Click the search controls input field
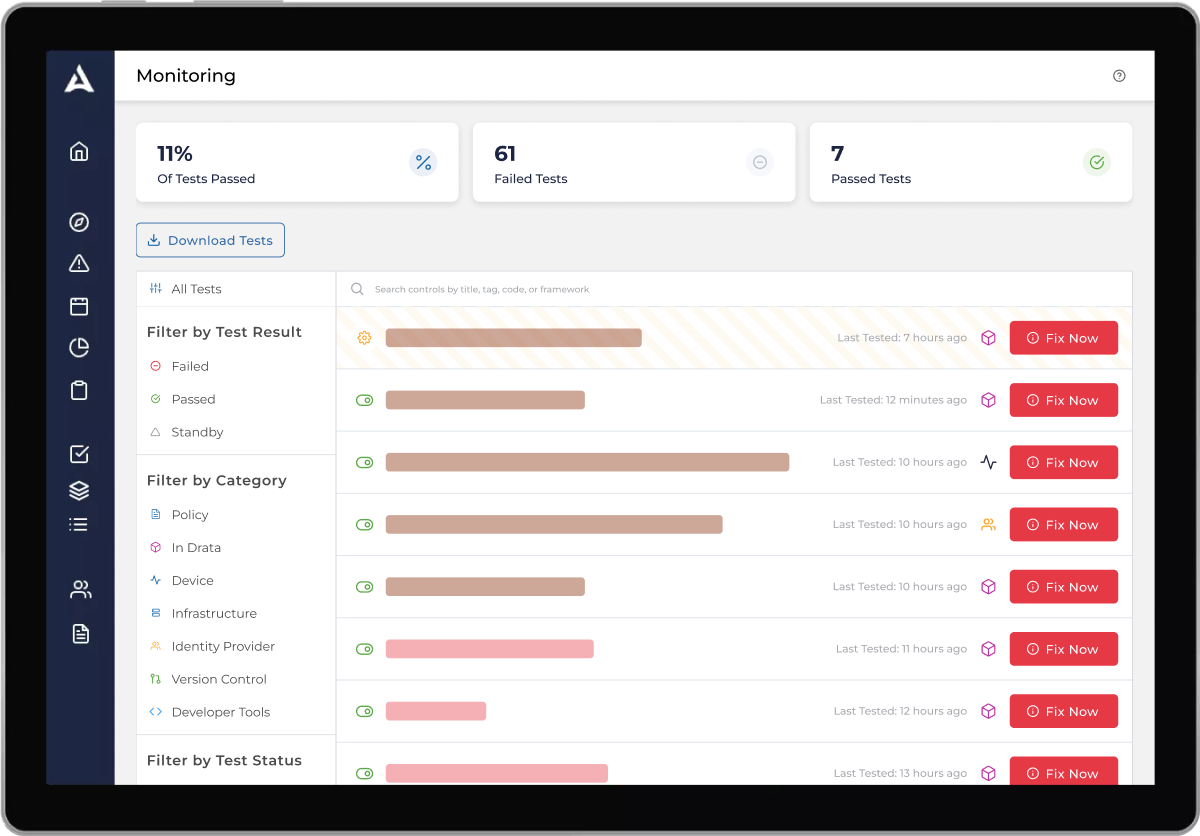 [734, 289]
